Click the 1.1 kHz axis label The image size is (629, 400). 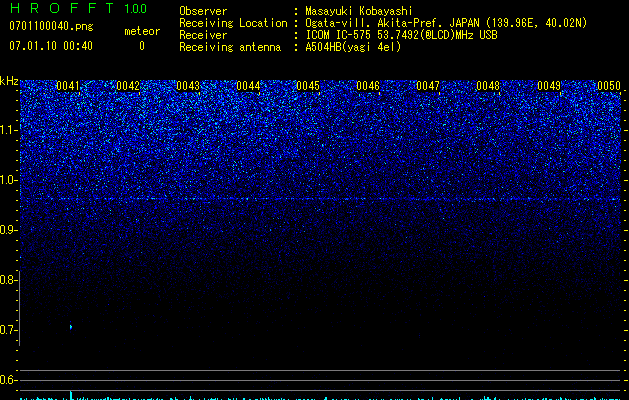click(x=8, y=130)
